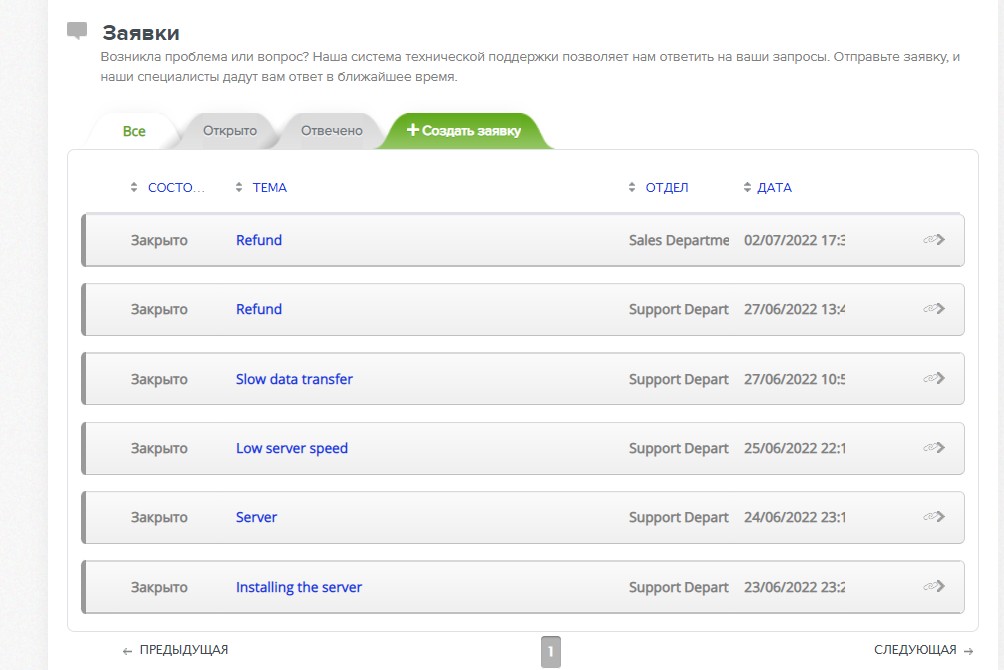The image size is (1004, 670).
Task: Select page 1 in the pagination
Action: point(551,651)
